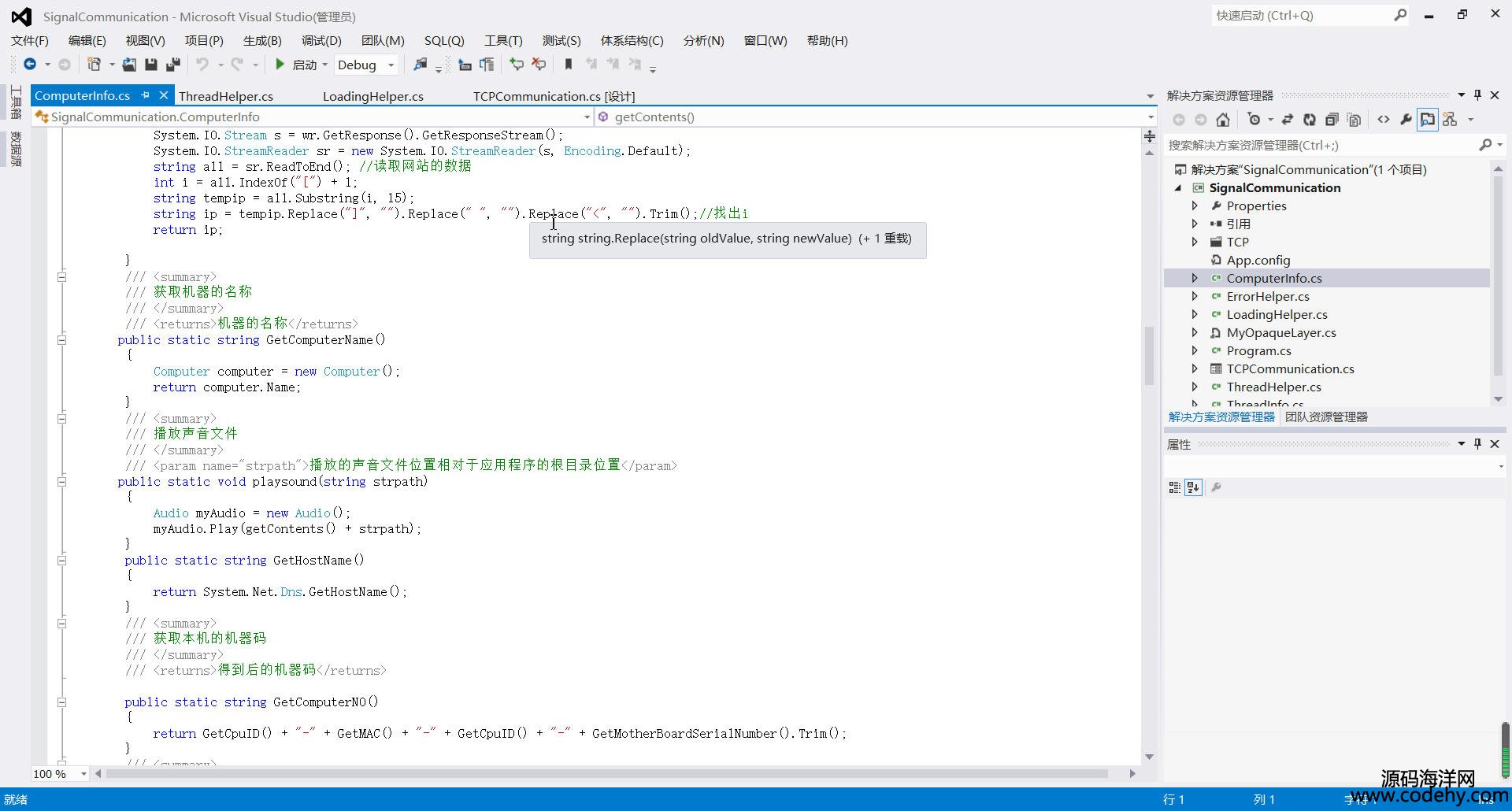Select ErrorHelper.cs in Solution Explorer
Screen dimensions: 1512x811
click(1267, 296)
